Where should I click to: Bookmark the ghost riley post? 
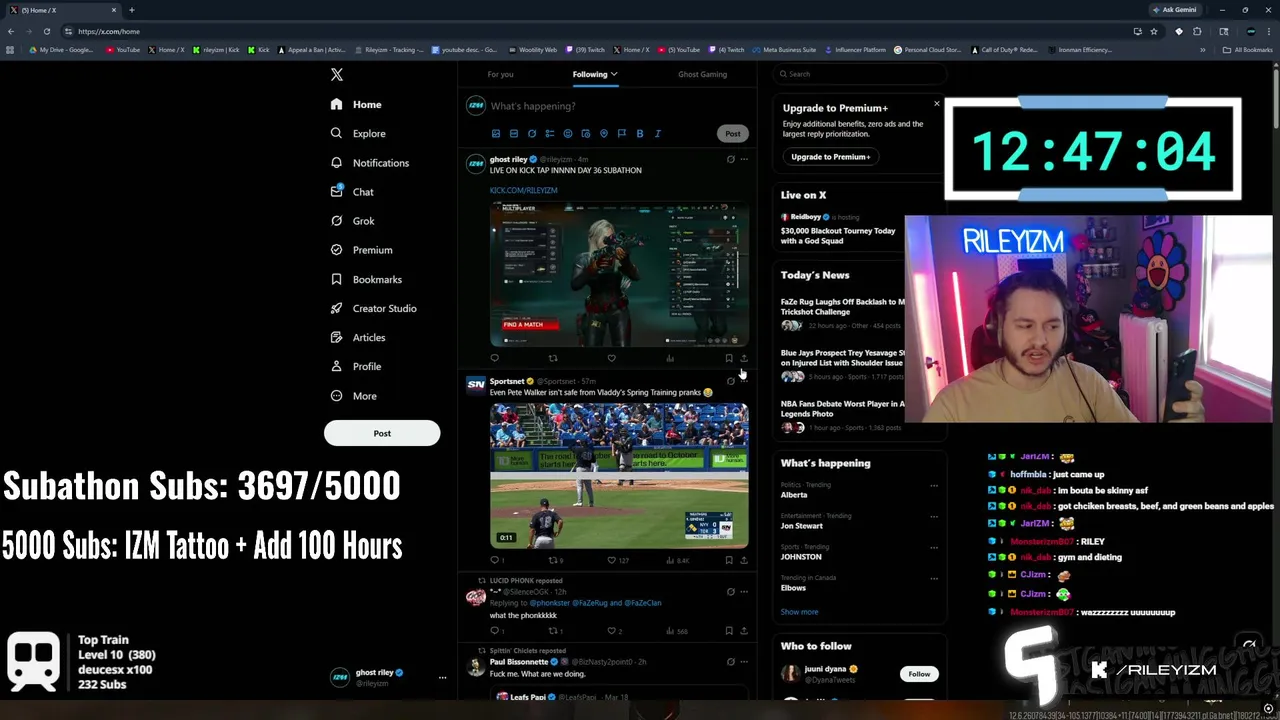coord(729,358)
